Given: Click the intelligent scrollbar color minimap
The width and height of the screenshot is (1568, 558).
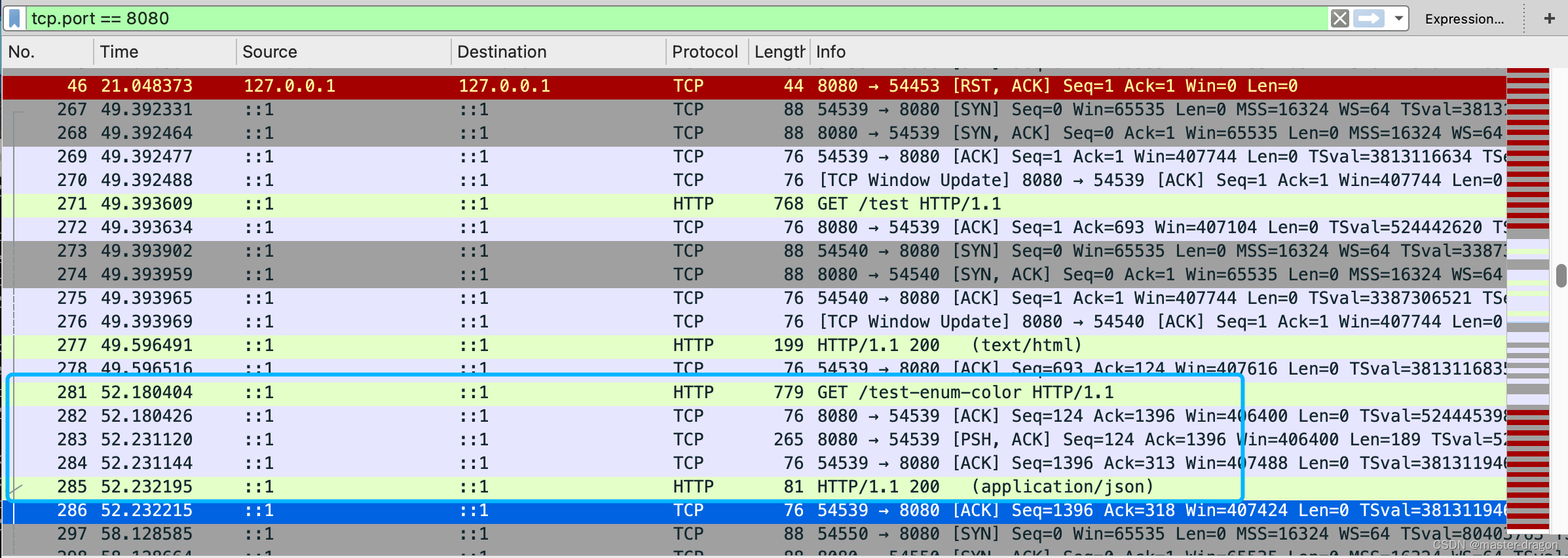Looking at the screenshot, I should (1528, 300).
